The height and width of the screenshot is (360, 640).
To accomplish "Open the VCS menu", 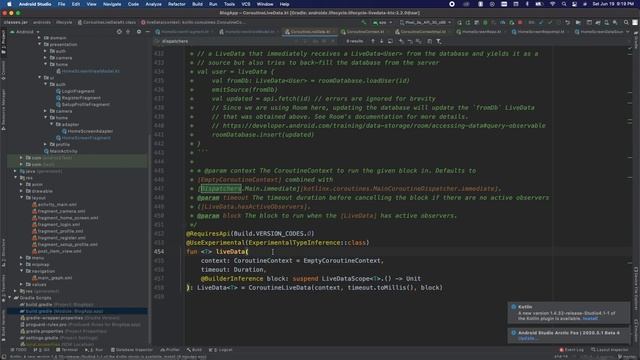I will pos(246,4).
